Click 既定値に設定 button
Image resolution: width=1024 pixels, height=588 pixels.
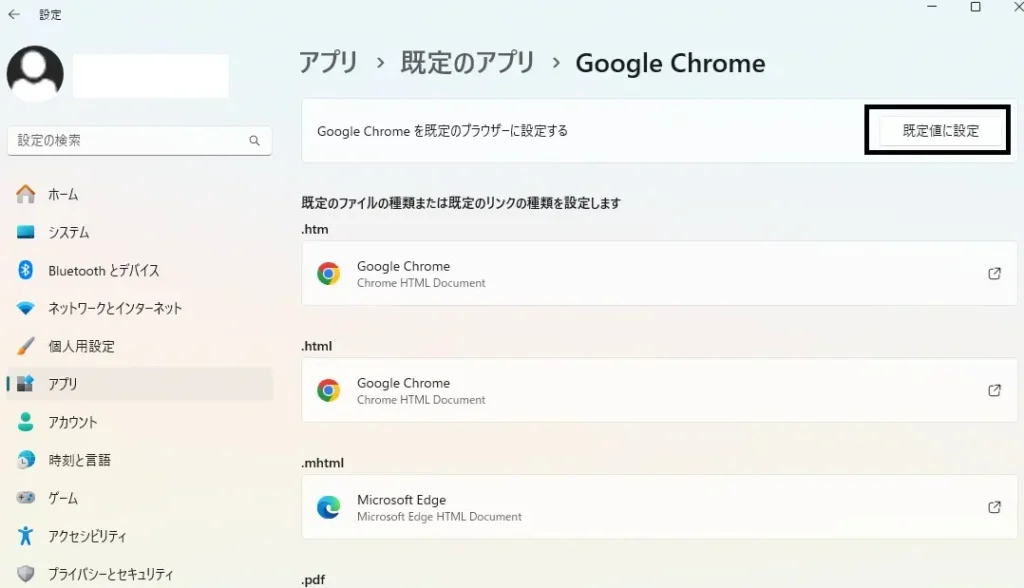click(x=940, y=131)
